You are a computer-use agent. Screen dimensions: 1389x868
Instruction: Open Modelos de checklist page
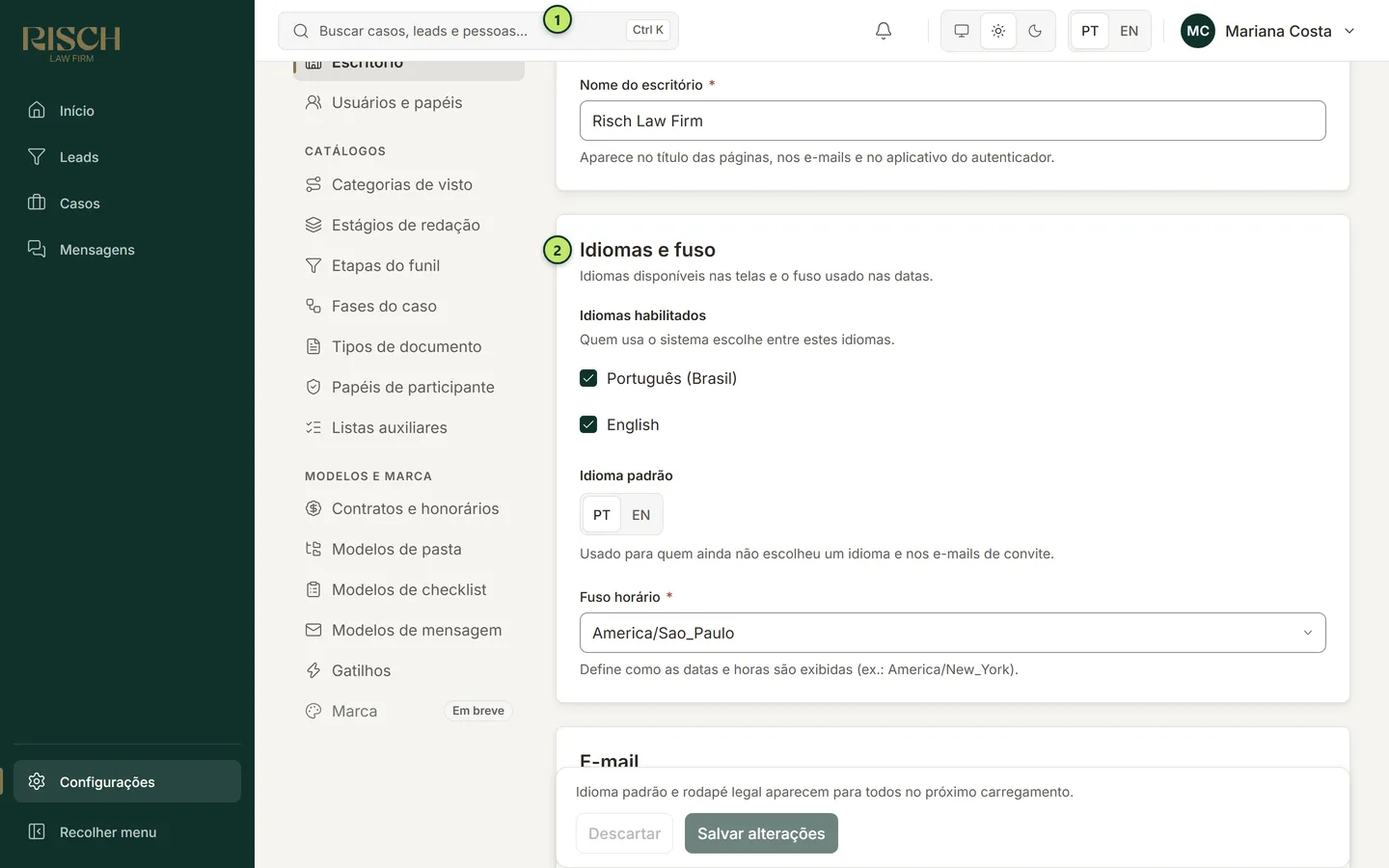click(409, 589)
